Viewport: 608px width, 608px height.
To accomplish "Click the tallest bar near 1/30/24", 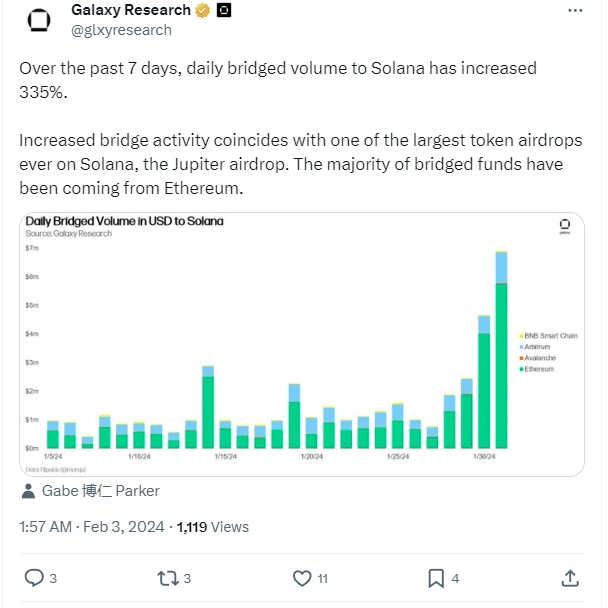I will pyautogui.click(x=501, y=350).
